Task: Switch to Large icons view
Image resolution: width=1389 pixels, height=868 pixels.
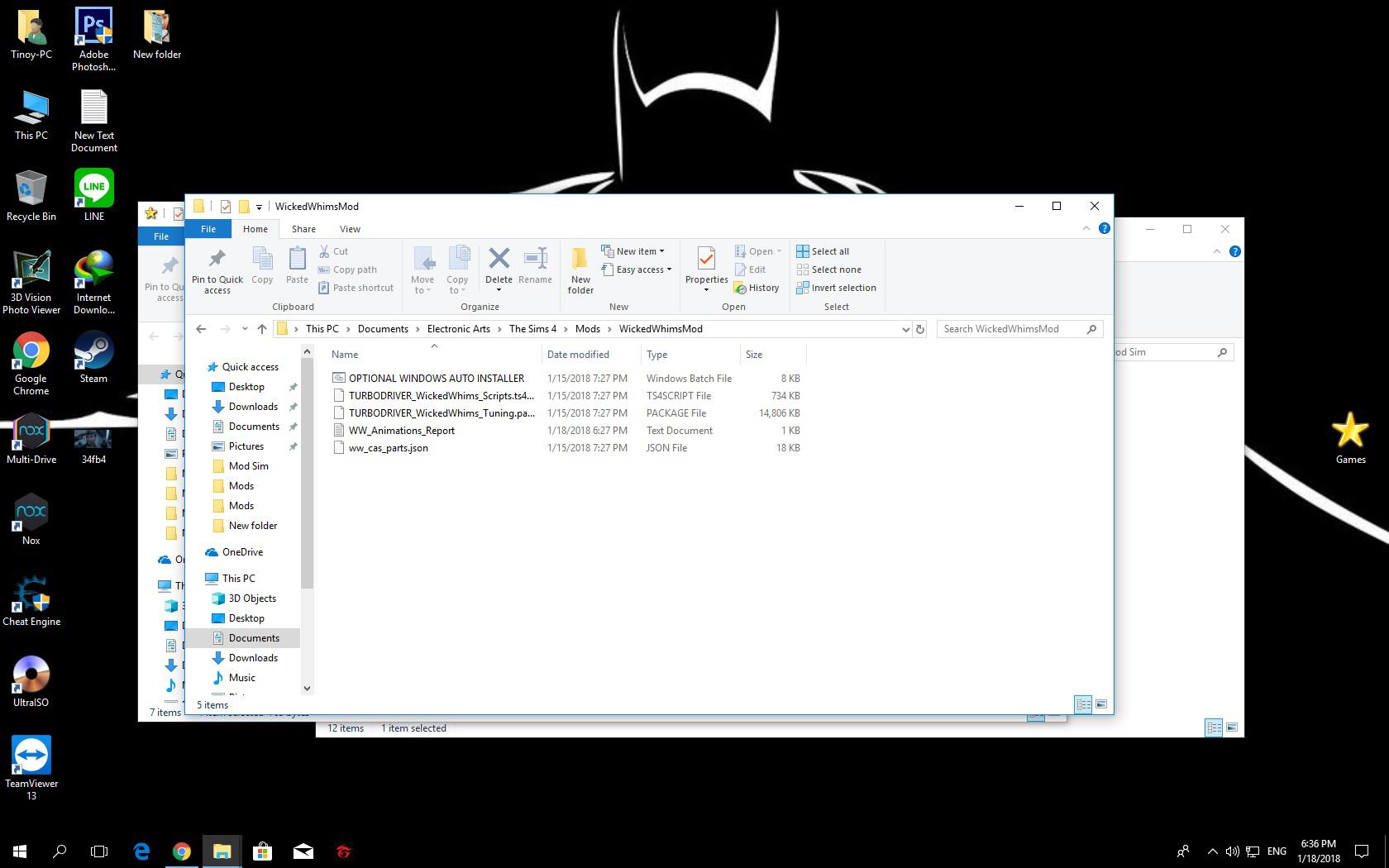Action: pos(1101,704)
